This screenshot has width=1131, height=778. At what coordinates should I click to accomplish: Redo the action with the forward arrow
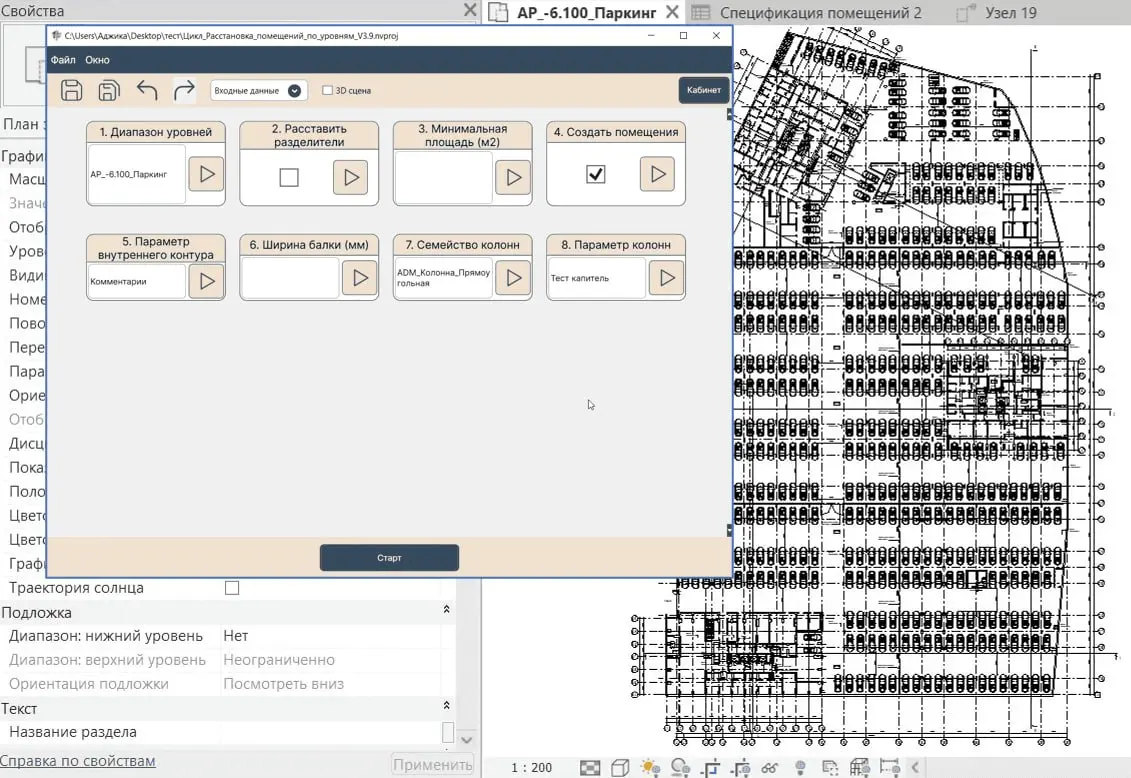click(x=185, y=90)
